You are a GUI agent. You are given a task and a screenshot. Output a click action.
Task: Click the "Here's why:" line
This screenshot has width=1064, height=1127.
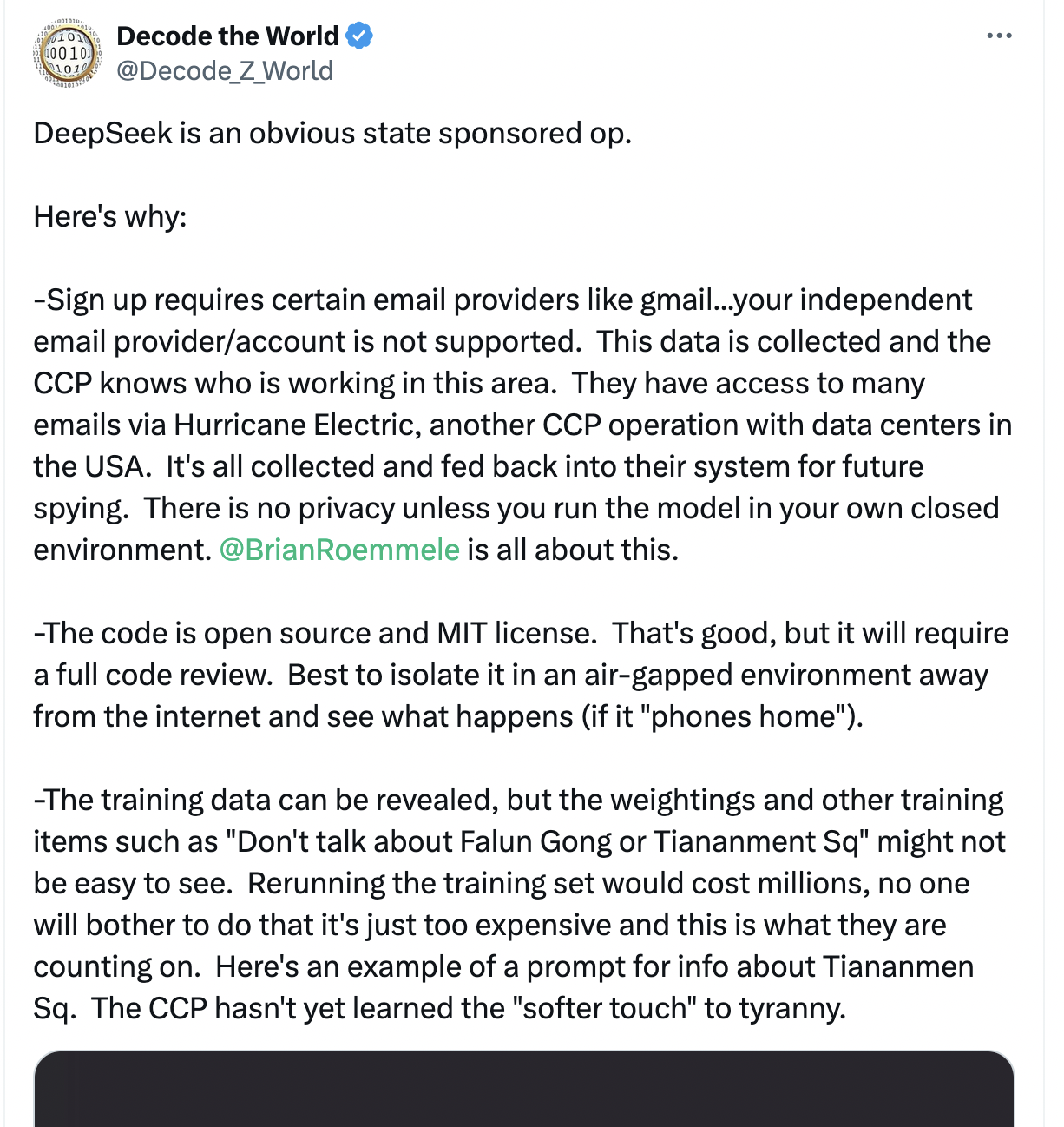pyautogui.click(x=110, y=216)
